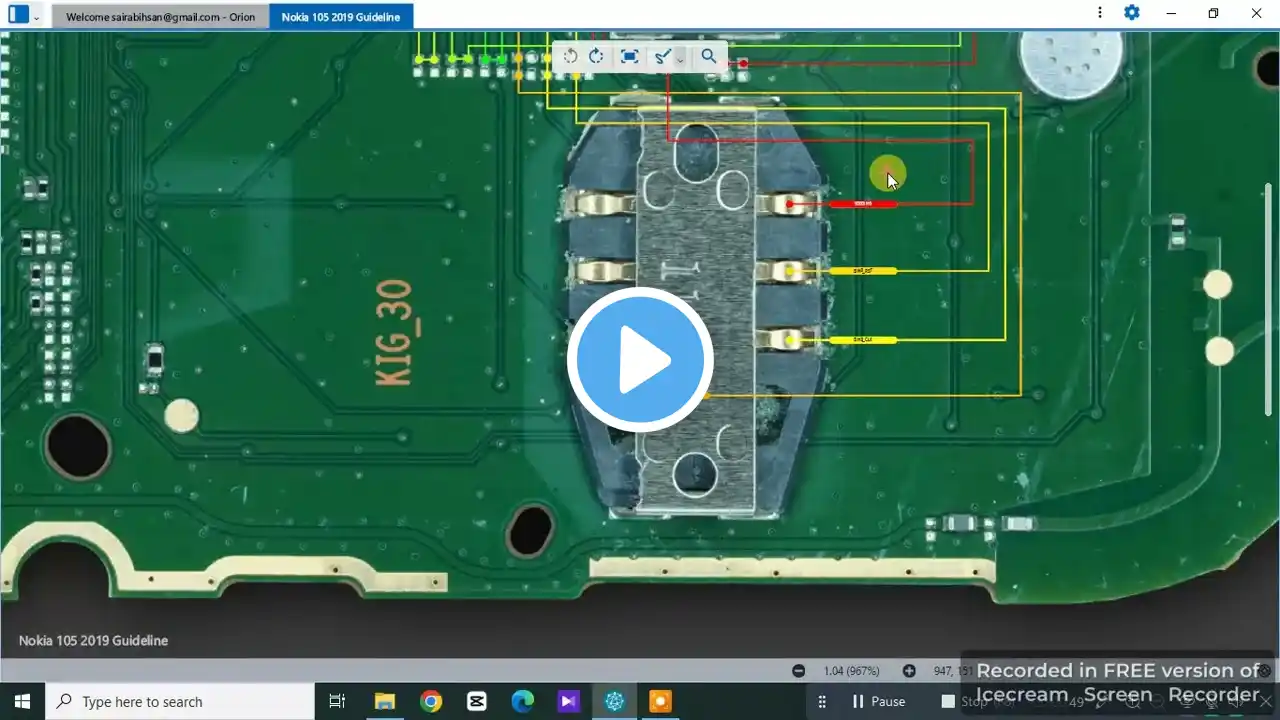
Task: Click the rotate clockwise icon
Action: click(x=597, y=57)
